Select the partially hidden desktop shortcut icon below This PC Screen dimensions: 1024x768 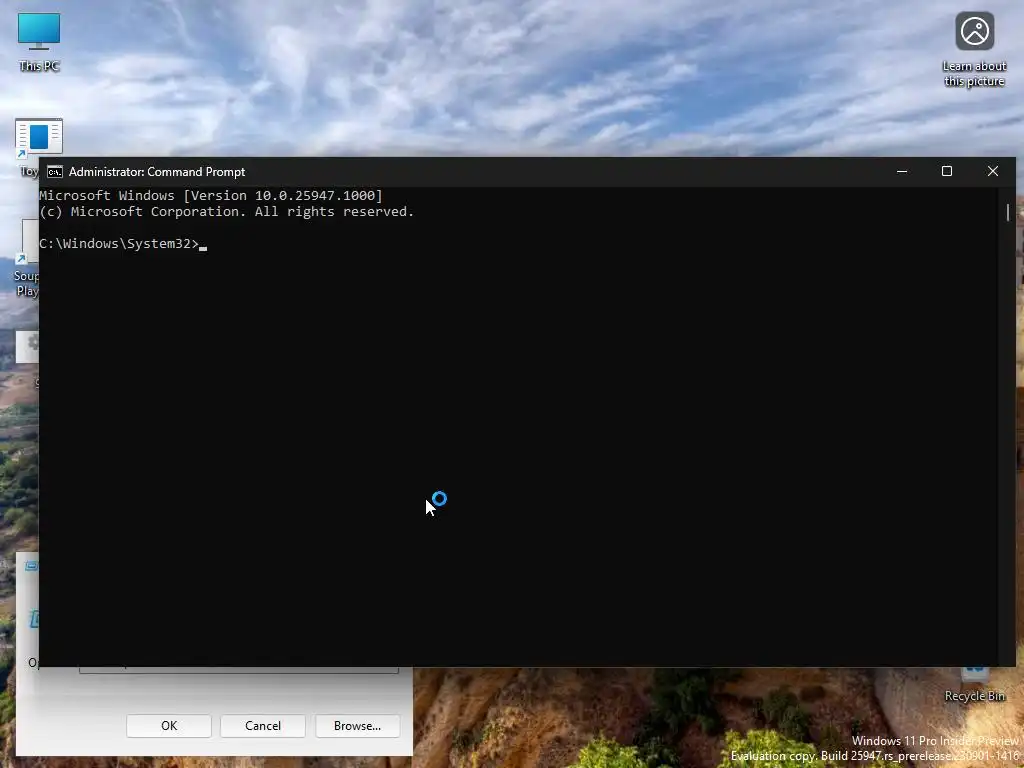click(39, 138)
